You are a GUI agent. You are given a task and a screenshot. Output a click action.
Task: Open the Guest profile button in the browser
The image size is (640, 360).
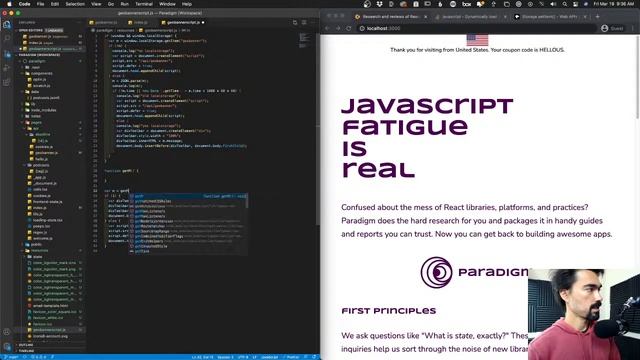click(x=612, y=28)
